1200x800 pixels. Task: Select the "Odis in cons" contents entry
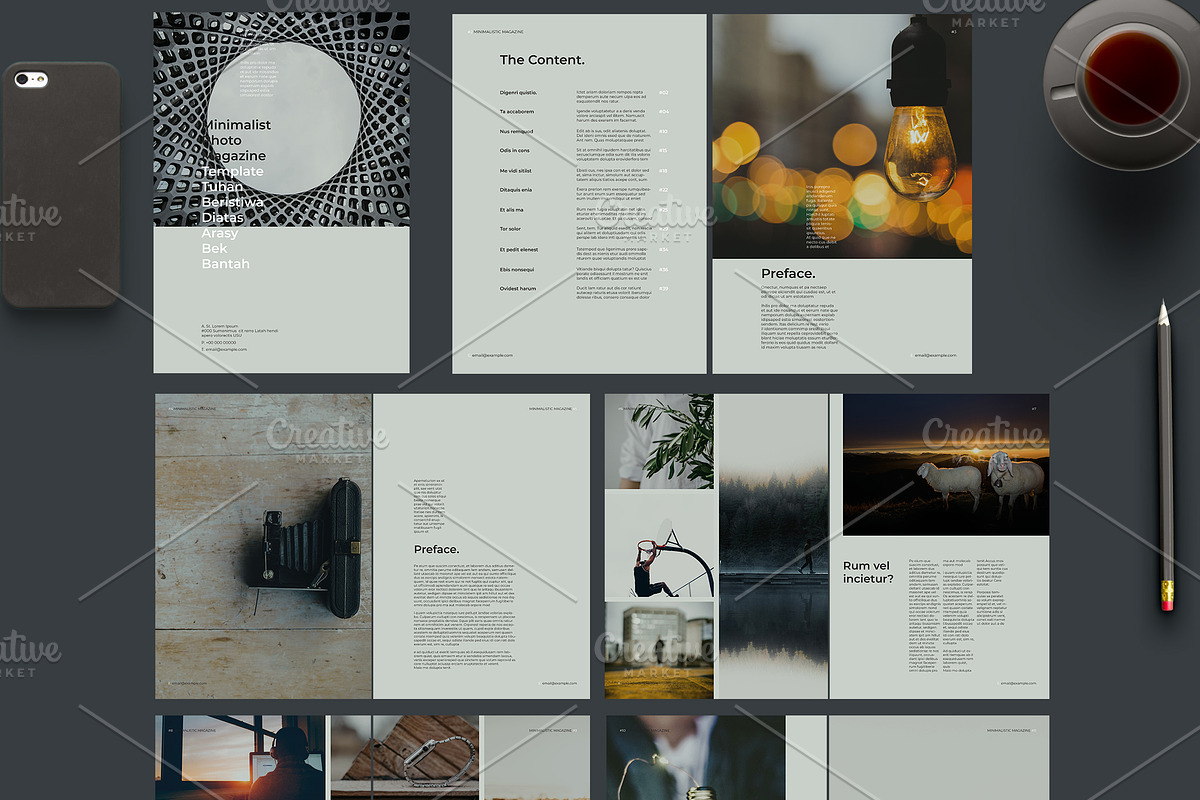[x=514, y=151]
